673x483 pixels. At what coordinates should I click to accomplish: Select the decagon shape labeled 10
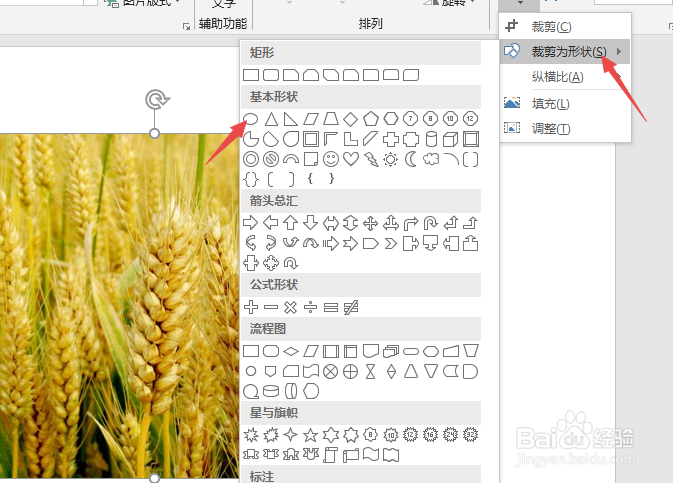point(451,119)
